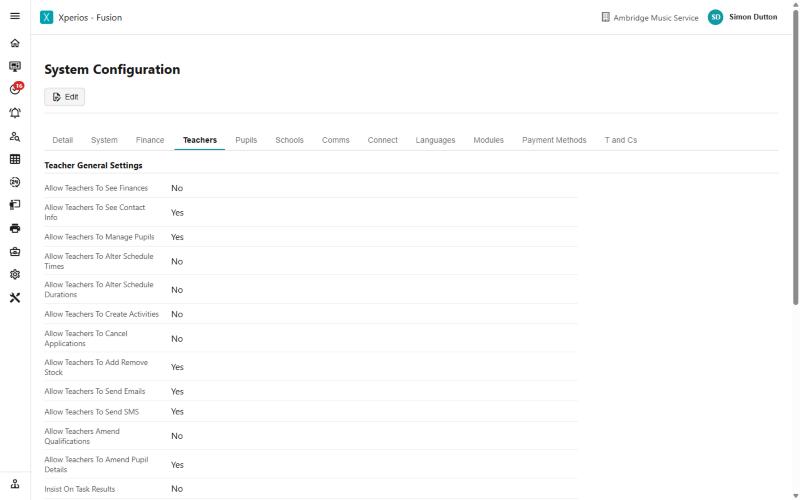Open the circular 29 calendar icon

[x=15, y=182]
